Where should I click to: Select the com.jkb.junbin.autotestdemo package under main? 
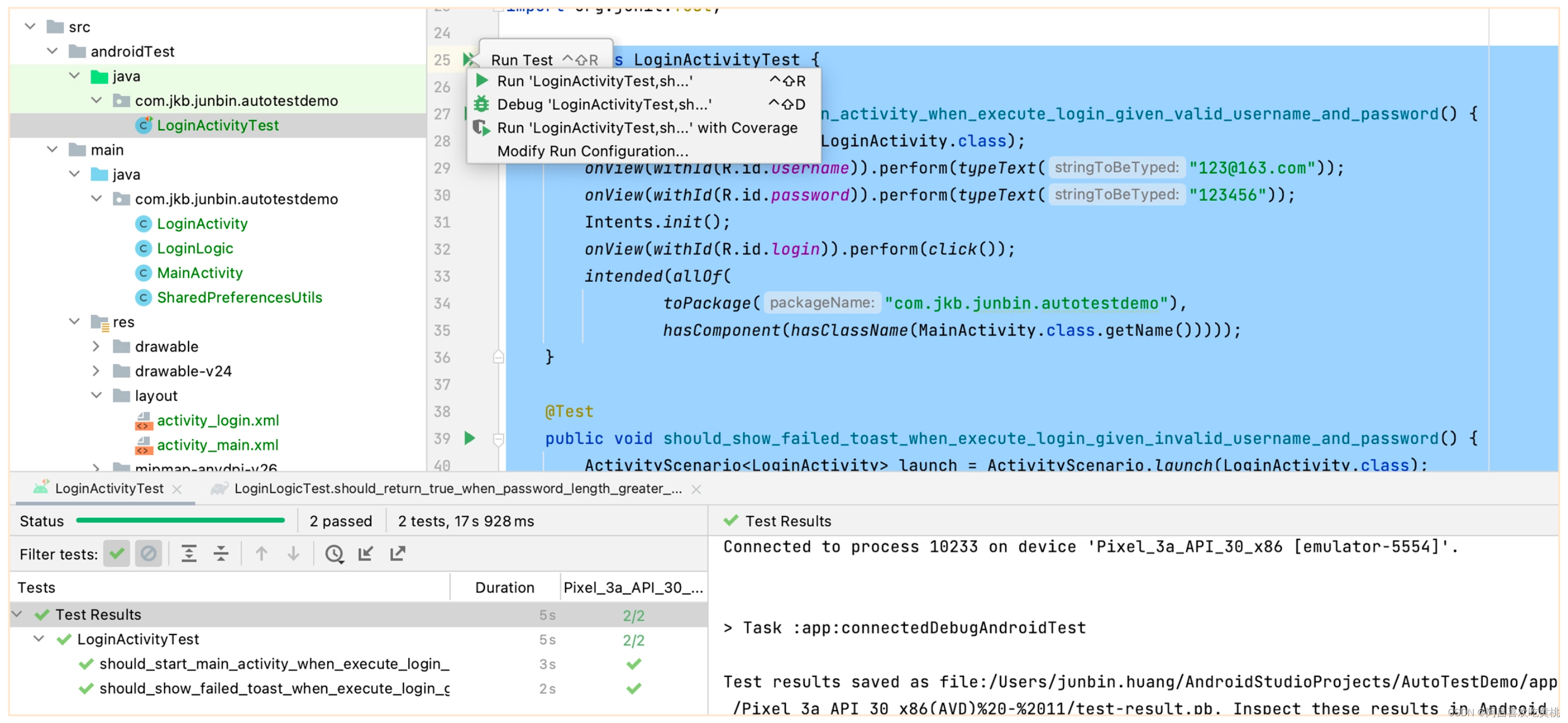point(236,199)
